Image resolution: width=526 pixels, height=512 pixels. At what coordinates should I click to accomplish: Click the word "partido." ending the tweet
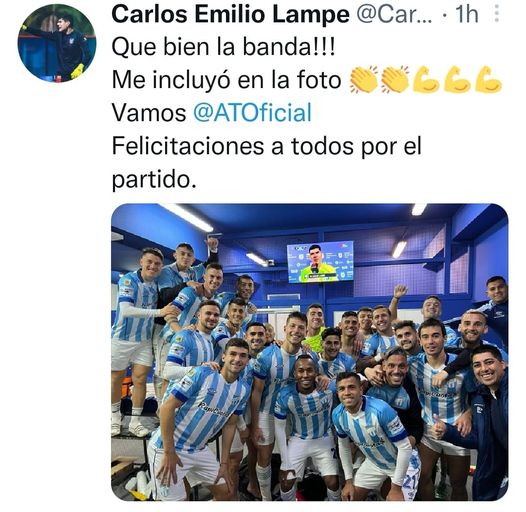154,180
